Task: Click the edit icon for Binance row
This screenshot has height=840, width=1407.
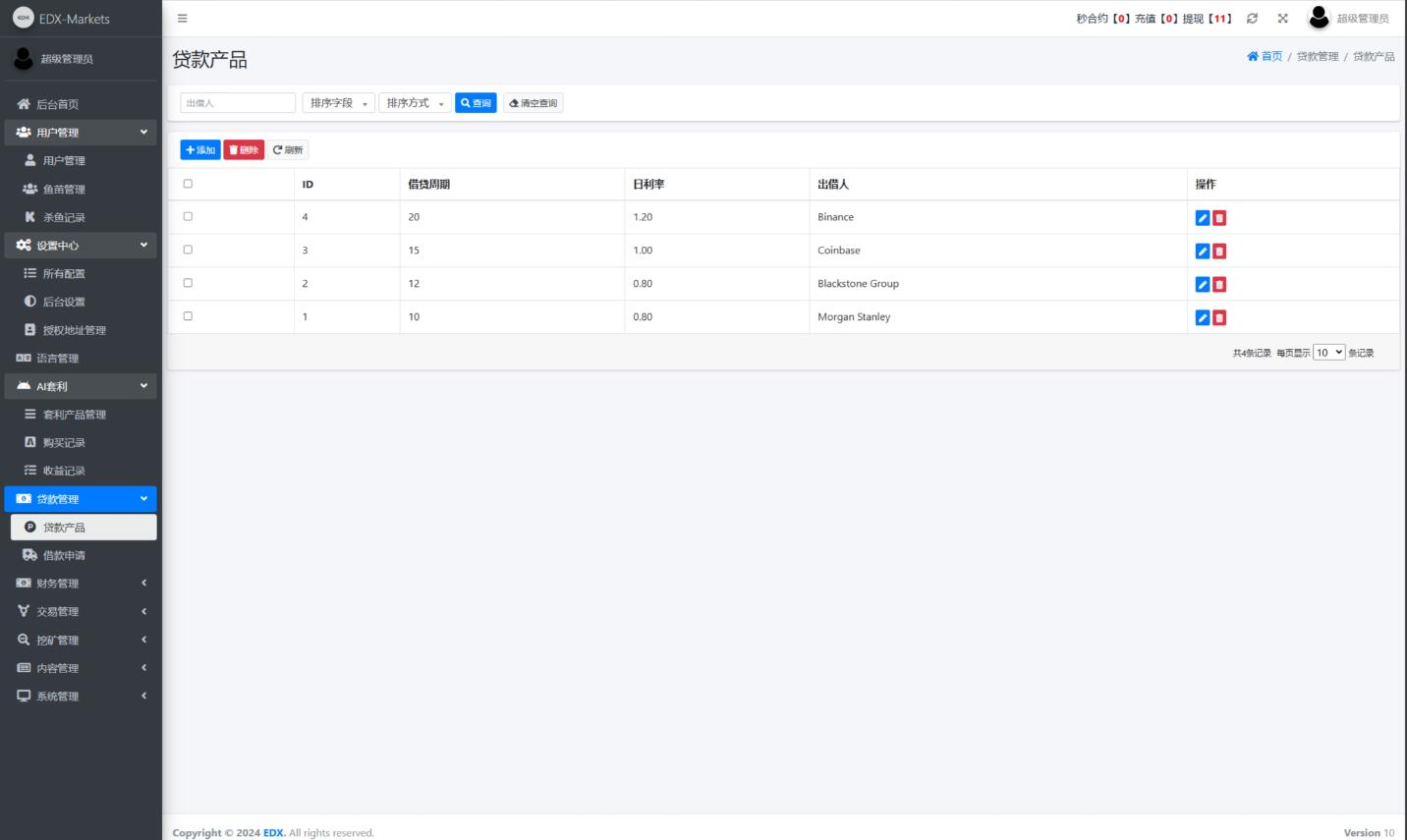Action: 1202,218
